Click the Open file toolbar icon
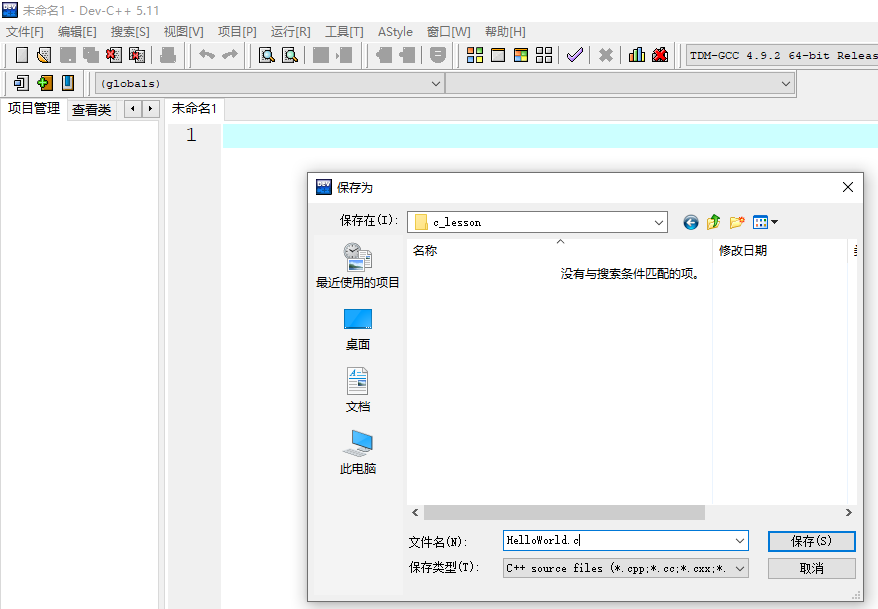 (x=44, y=55)
